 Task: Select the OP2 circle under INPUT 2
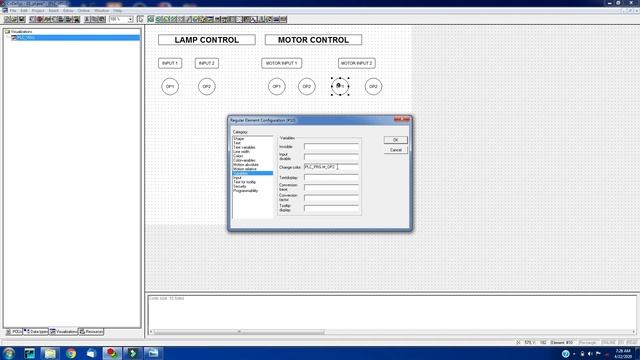[x=207, y=87]
